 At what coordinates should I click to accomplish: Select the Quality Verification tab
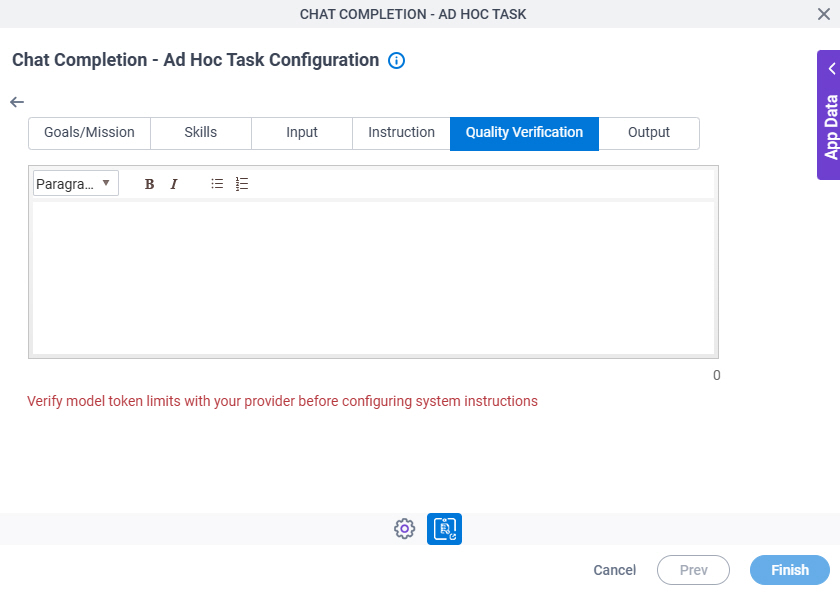(524, 133)
